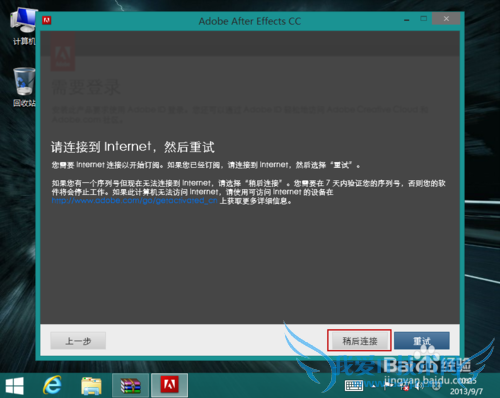
Task: Select the 计算机 (Computer) desktop icon
Action: click(x=23, y=27)
